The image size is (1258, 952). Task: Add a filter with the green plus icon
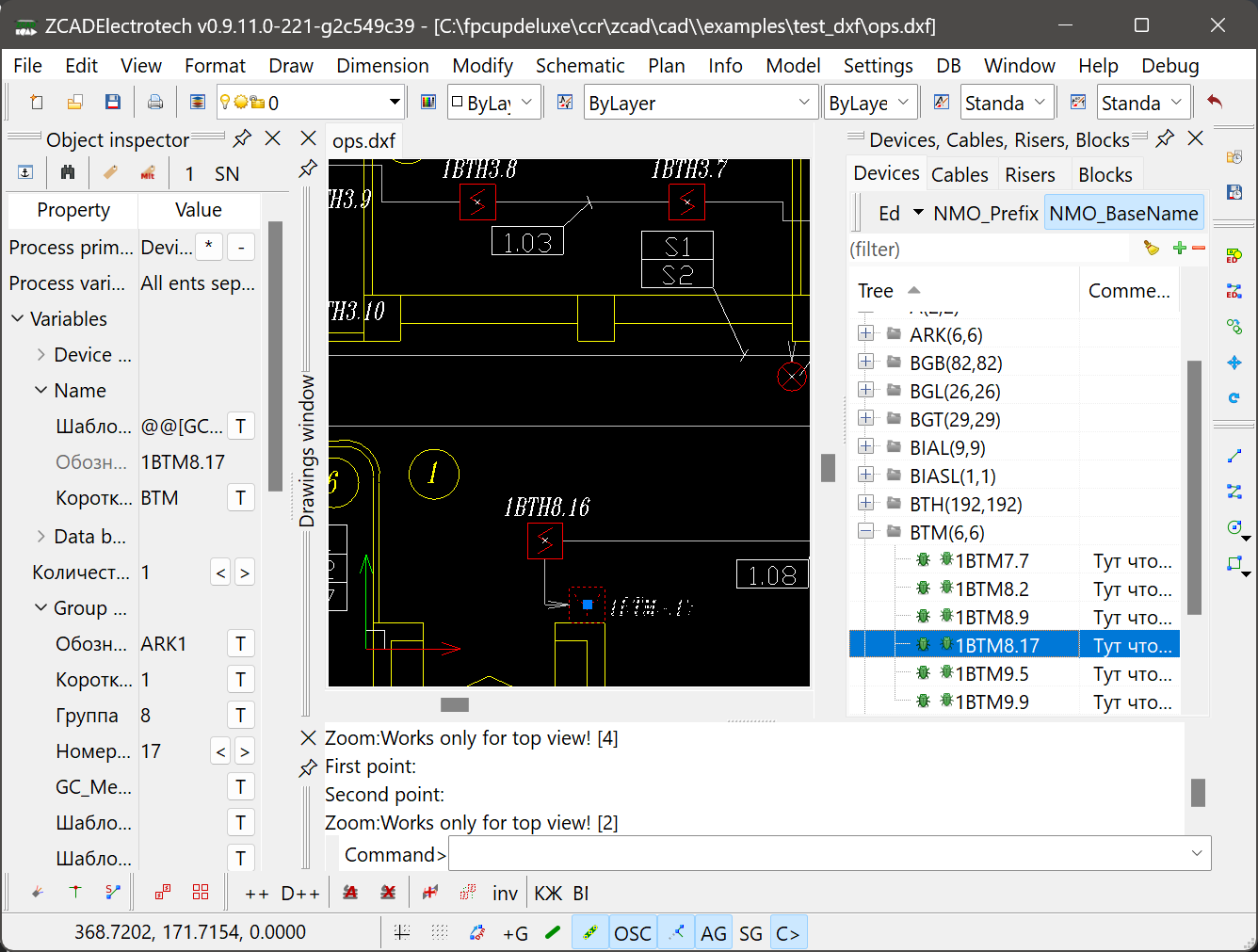point(1178,249)
